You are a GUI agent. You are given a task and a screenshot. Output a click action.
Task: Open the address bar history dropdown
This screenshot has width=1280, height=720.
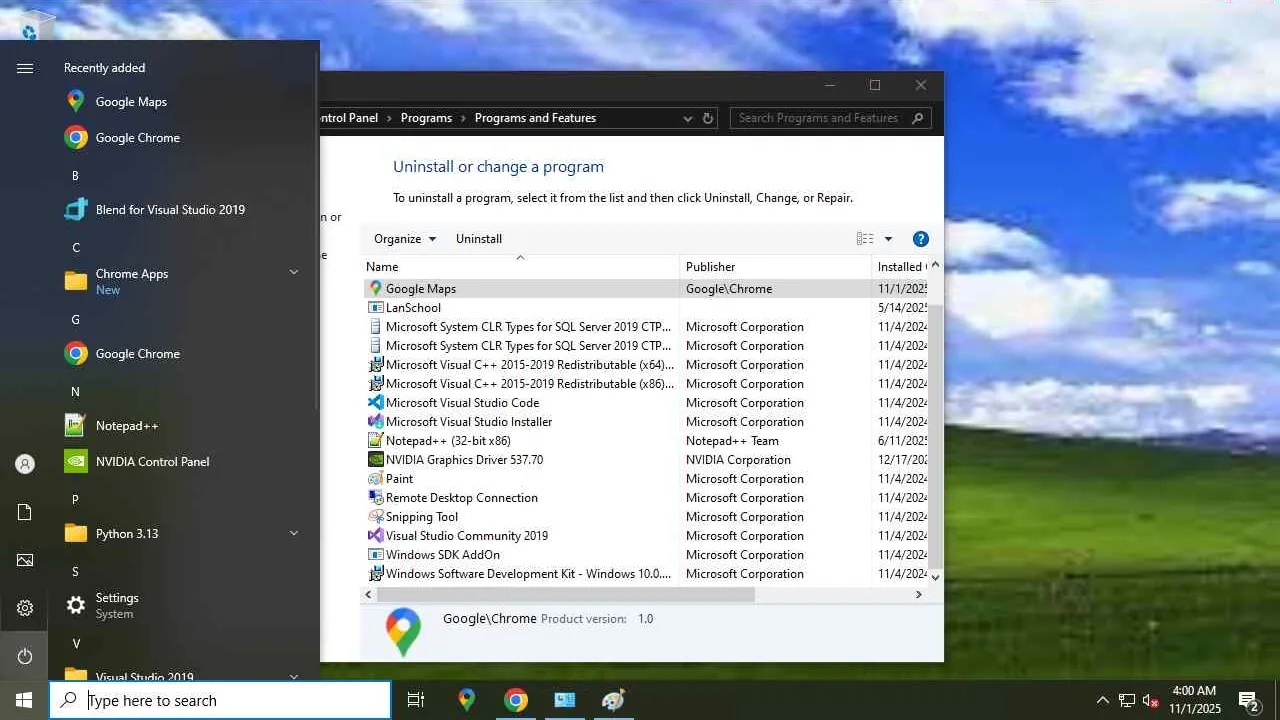pyautogui.click(x=688, y=118)
